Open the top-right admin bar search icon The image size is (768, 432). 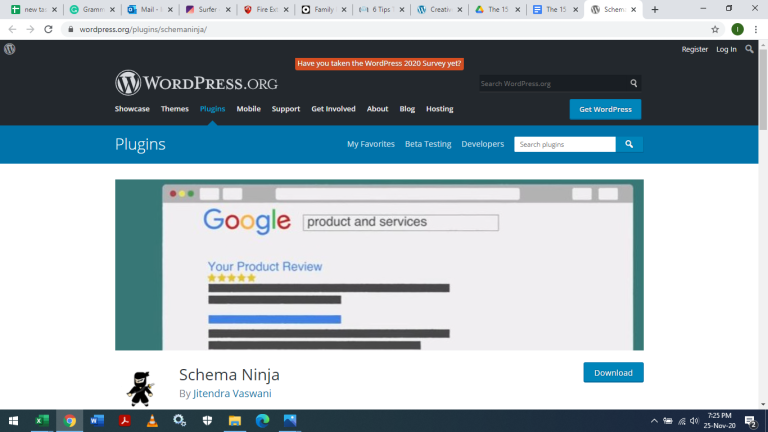[749, 49]
